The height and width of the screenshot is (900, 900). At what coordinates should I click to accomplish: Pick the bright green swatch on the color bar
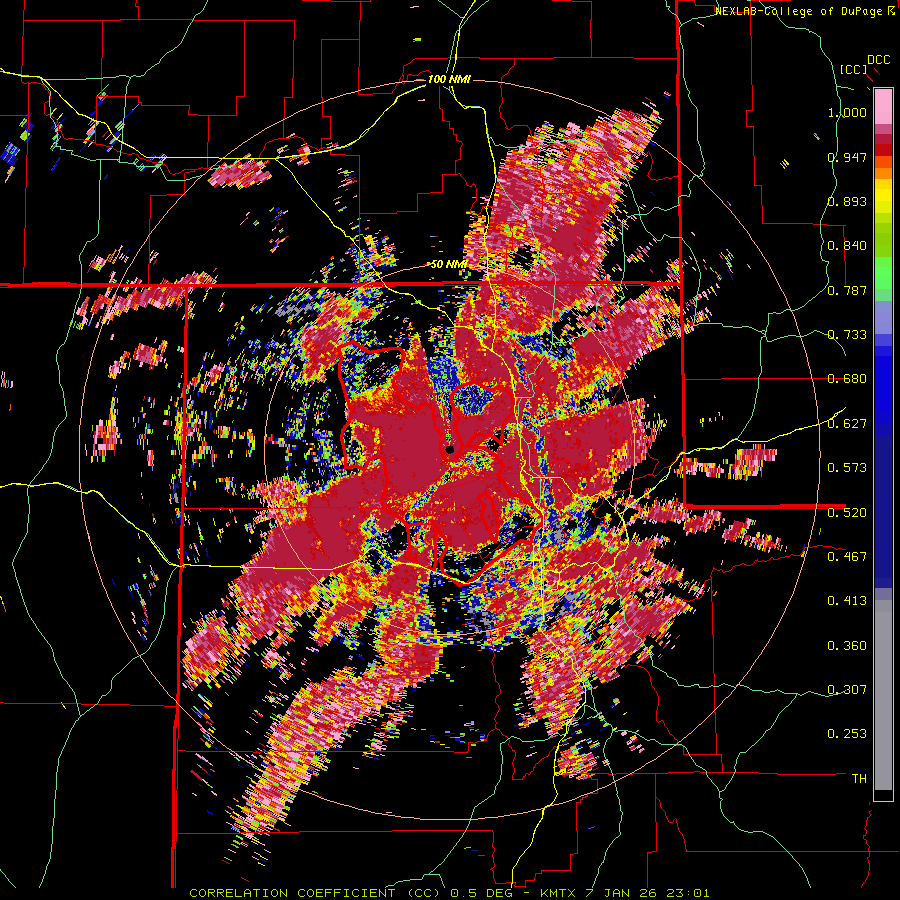pyautogui.click(x=883, y=273)
